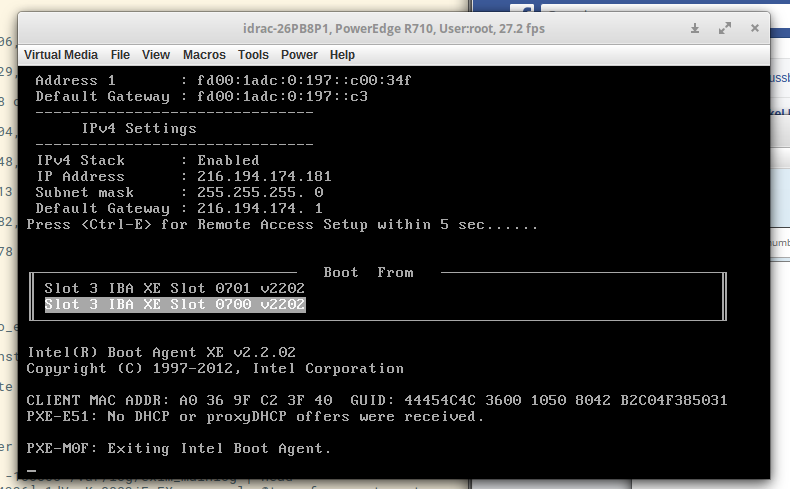Click the PXE-M0F Exiting Boot Agent line
790x489 pixels.
pos(178,448)
